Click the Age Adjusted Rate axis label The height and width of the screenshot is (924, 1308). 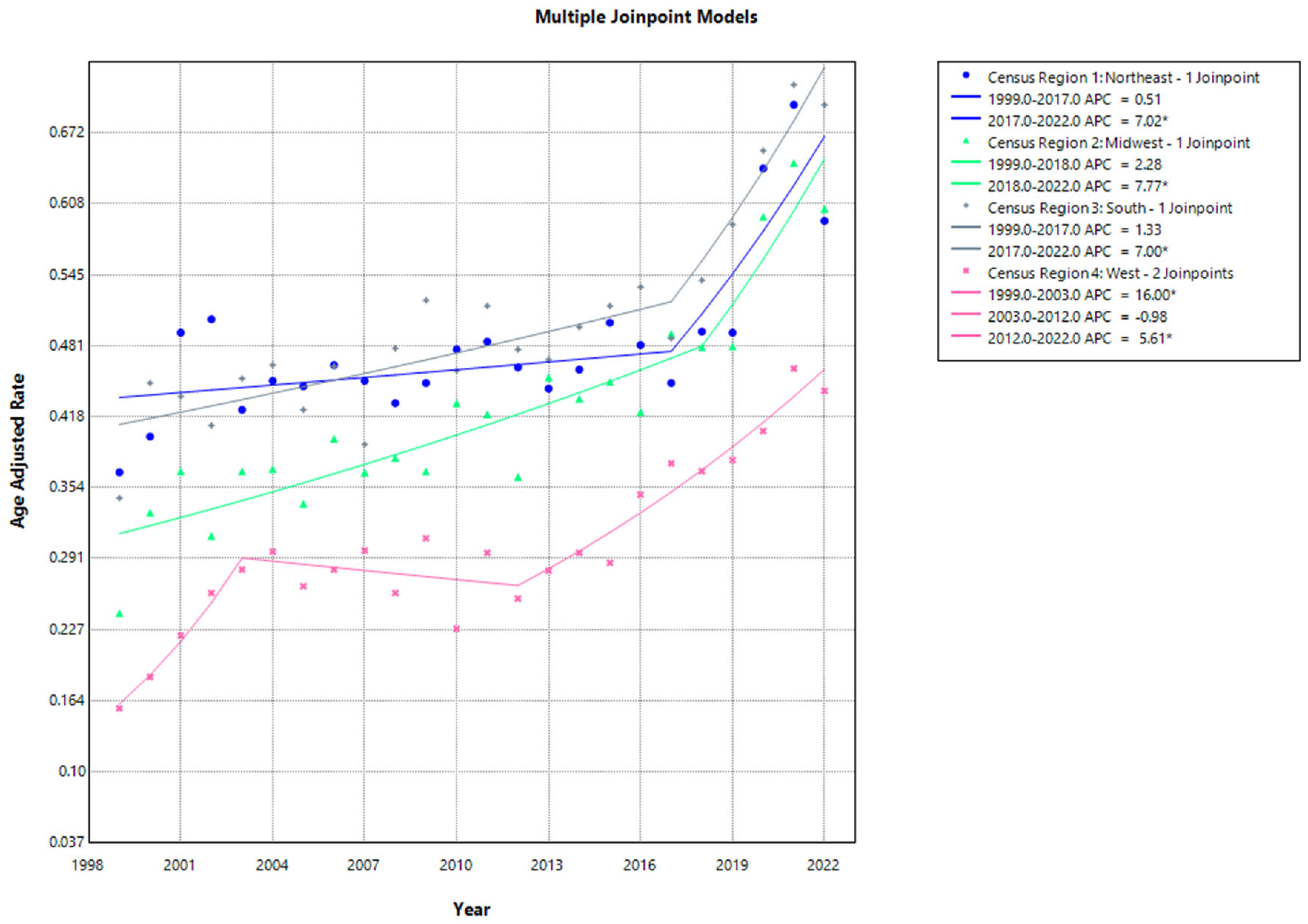click(18, 450)
